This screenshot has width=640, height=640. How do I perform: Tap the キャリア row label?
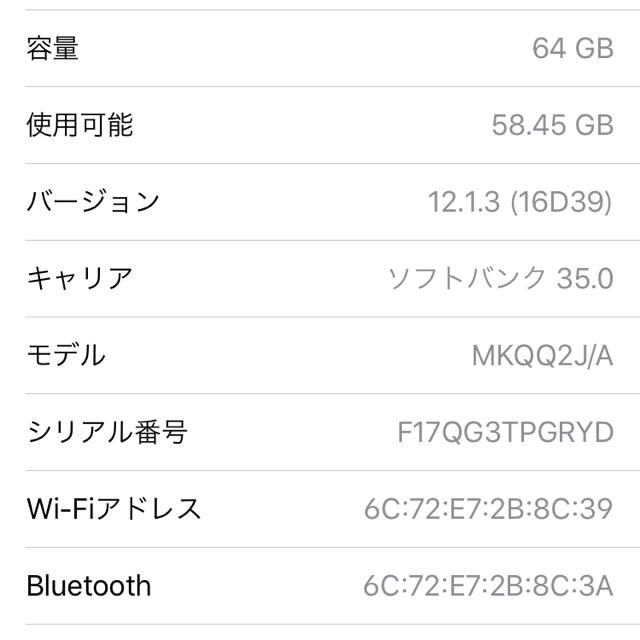80,278
